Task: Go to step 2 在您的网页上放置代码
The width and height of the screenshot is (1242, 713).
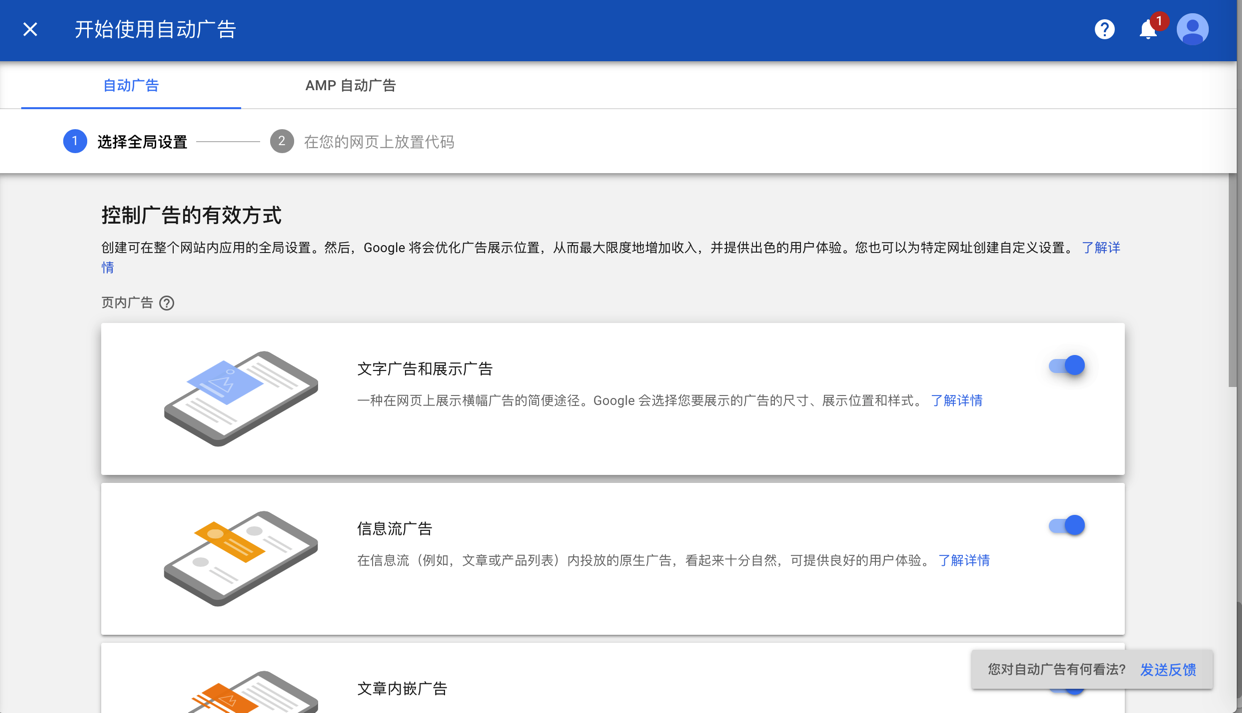Action: (x=362, y=142)
